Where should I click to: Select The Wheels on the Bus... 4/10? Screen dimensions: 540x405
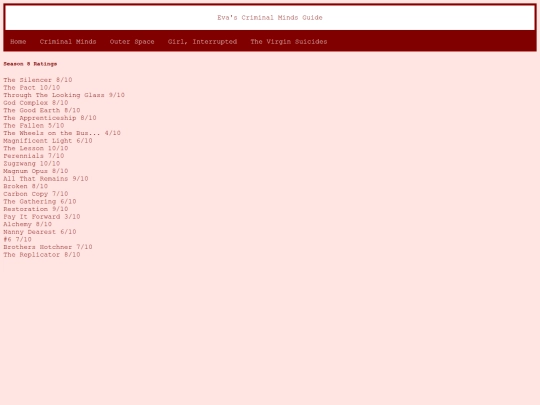tap(62, 133)
